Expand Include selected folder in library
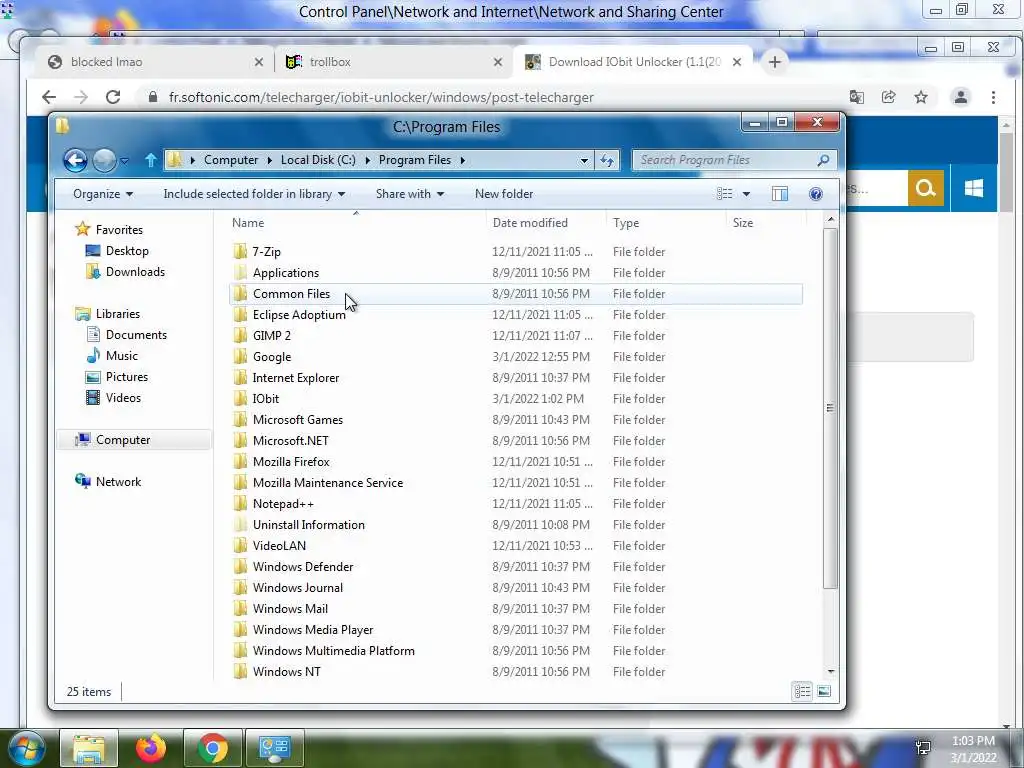 (x=254, y=194)
